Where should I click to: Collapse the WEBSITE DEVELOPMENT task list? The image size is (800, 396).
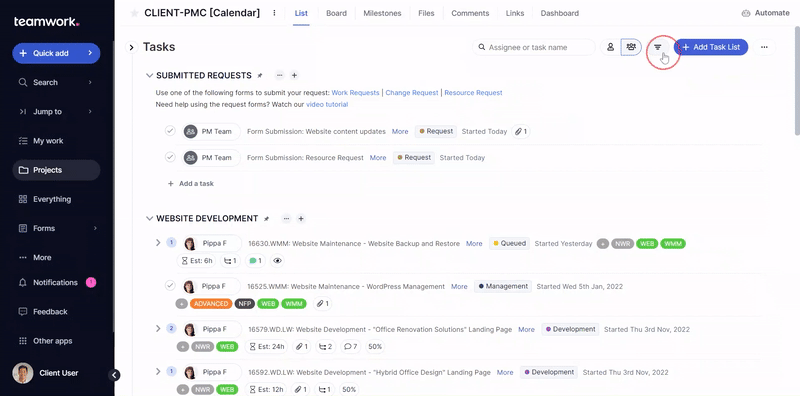click(149, 218)
